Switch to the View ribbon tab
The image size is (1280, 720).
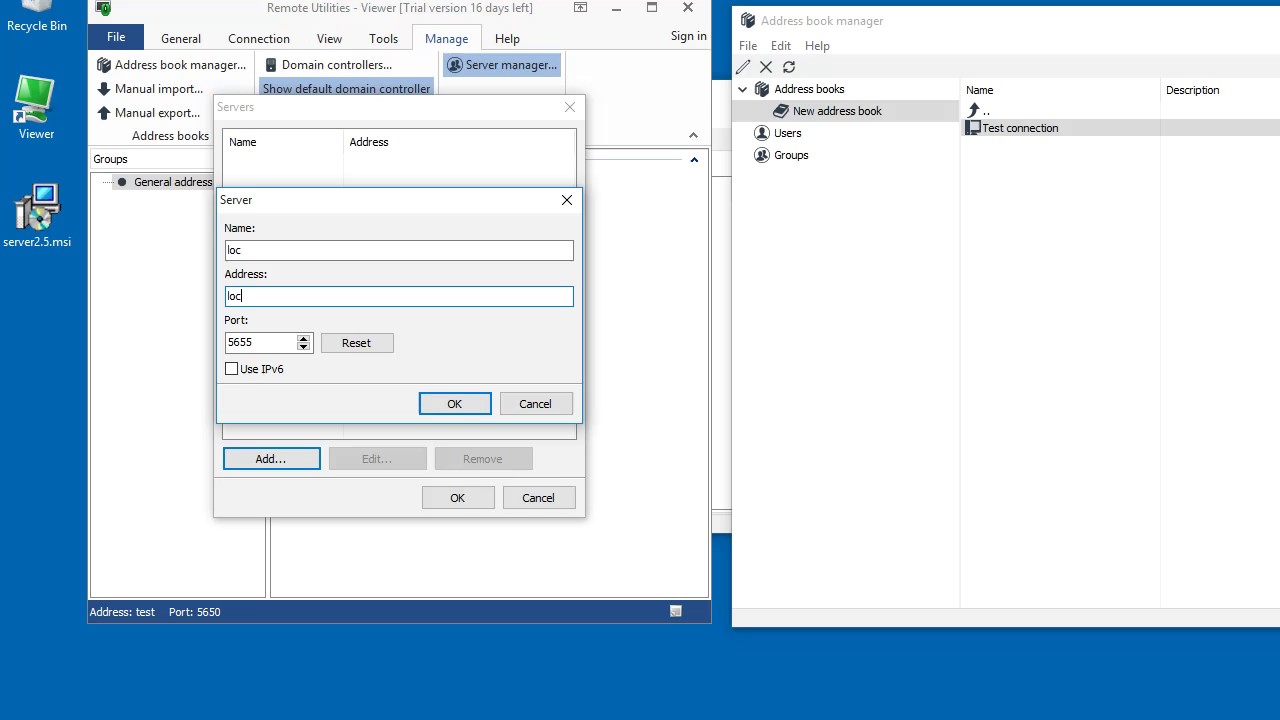(329, 38)
